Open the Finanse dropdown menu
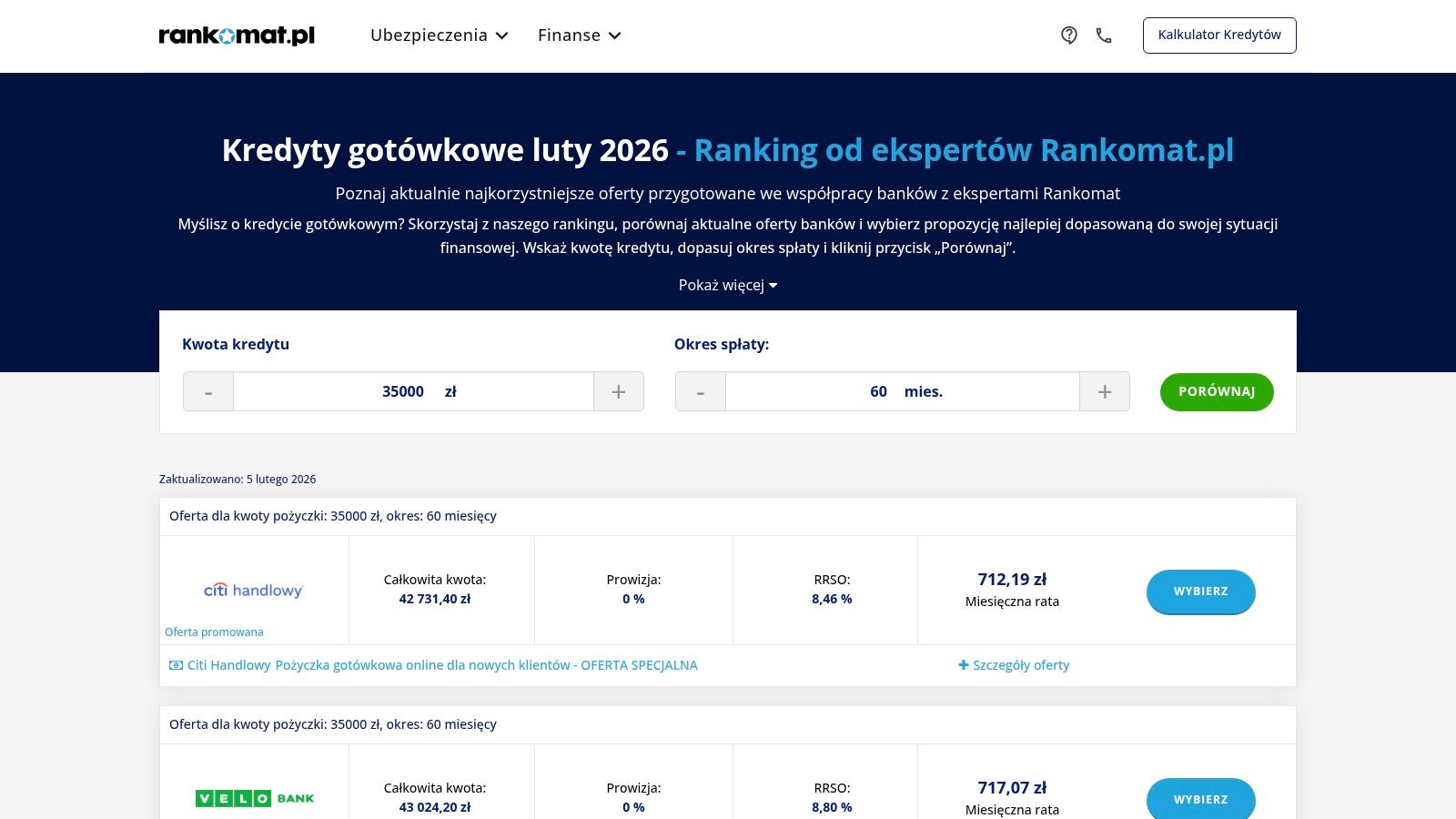 (x=580, y=35)
